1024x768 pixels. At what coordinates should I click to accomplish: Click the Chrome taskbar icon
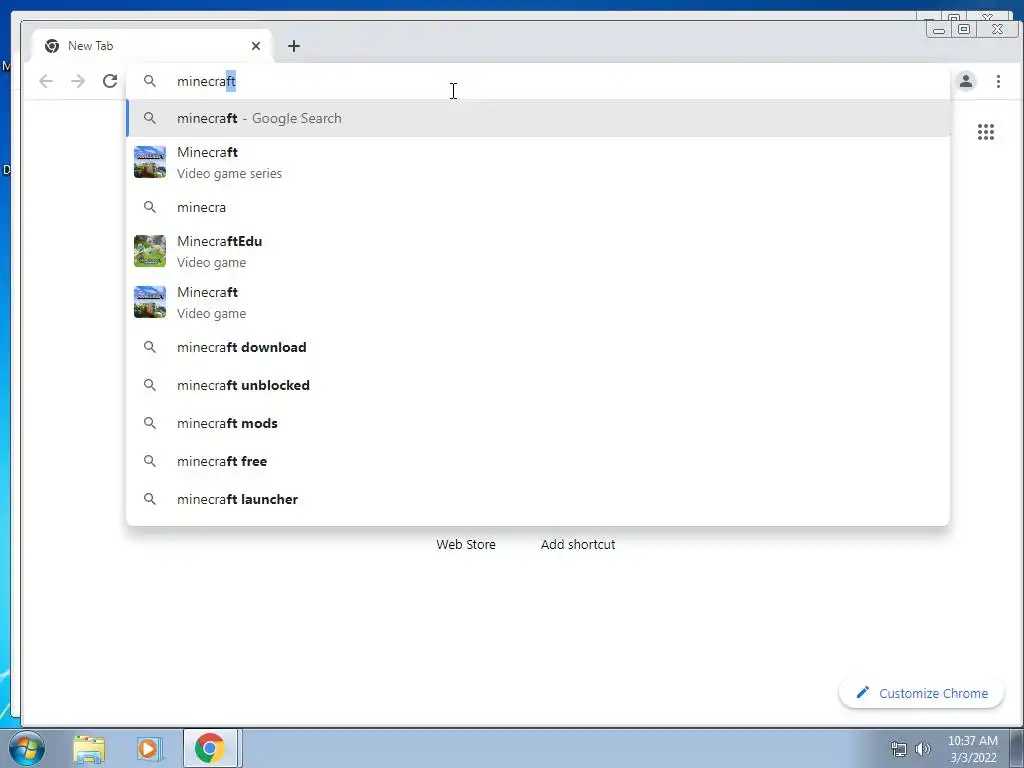(210, 748)
